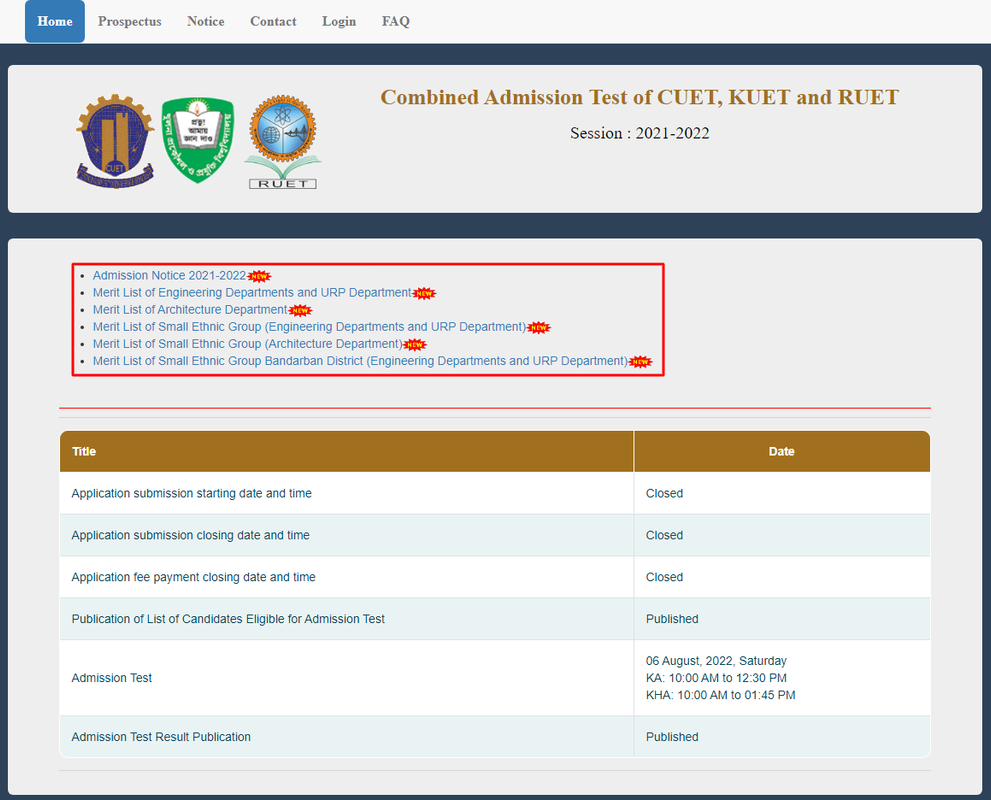991x800 pixels.
Task: Open Admission Notice 2021-2022 link
Action: point(169,276)
